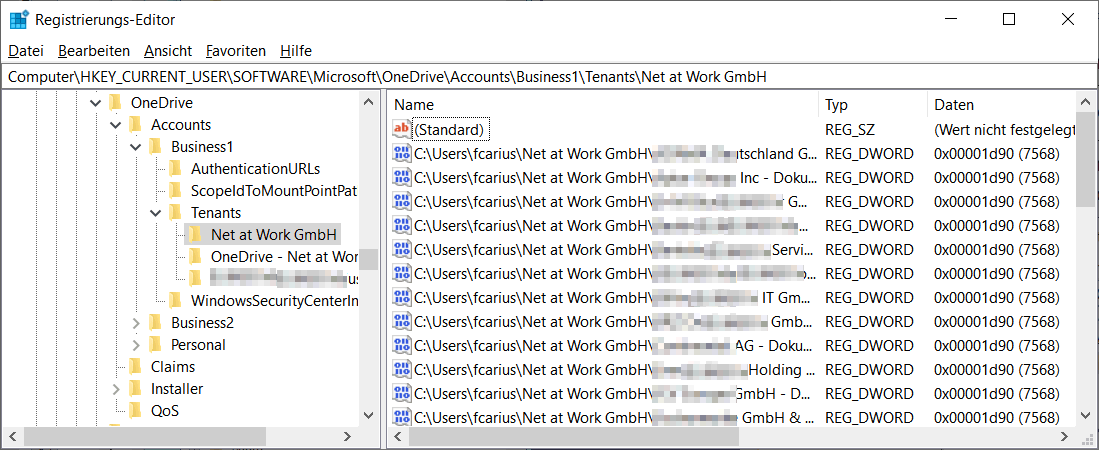Select the (Standard) value name
The width and height of the screenshot is (1099, 450).
coord(449,129)
